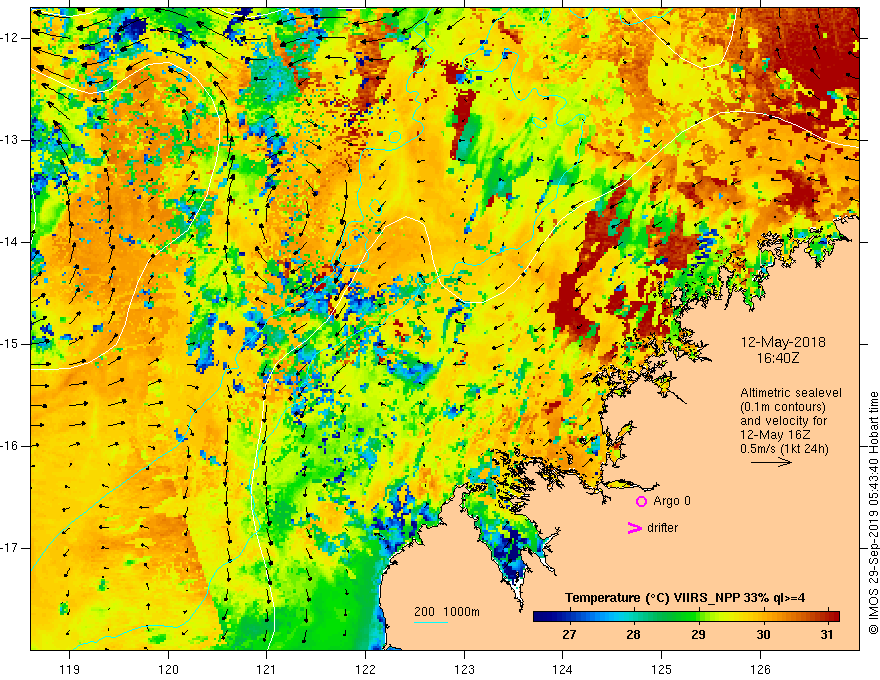
Task: Click the 200 1000m depth label
Action: 447,612
